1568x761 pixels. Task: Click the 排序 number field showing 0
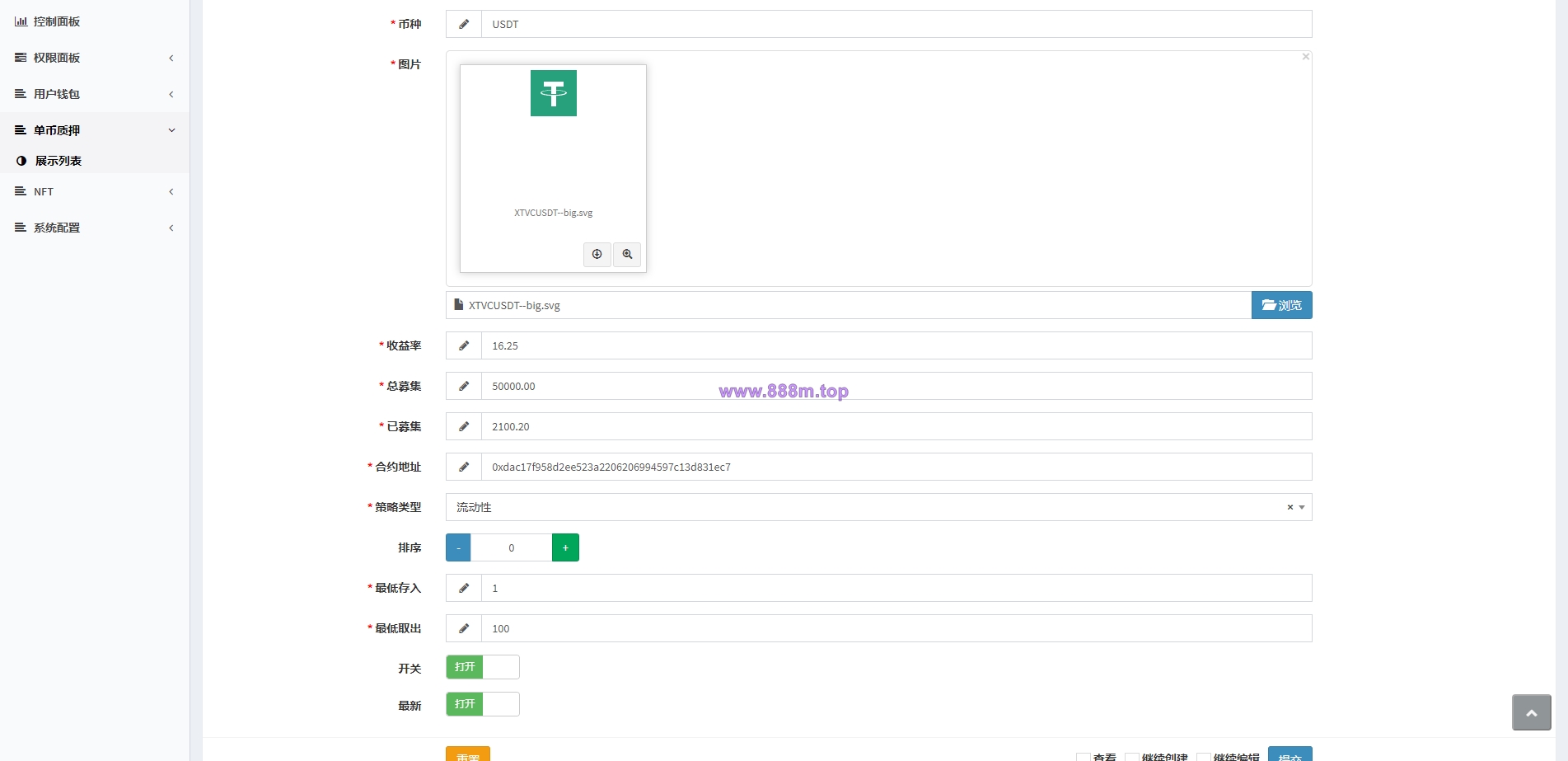(x=512, y=547)
